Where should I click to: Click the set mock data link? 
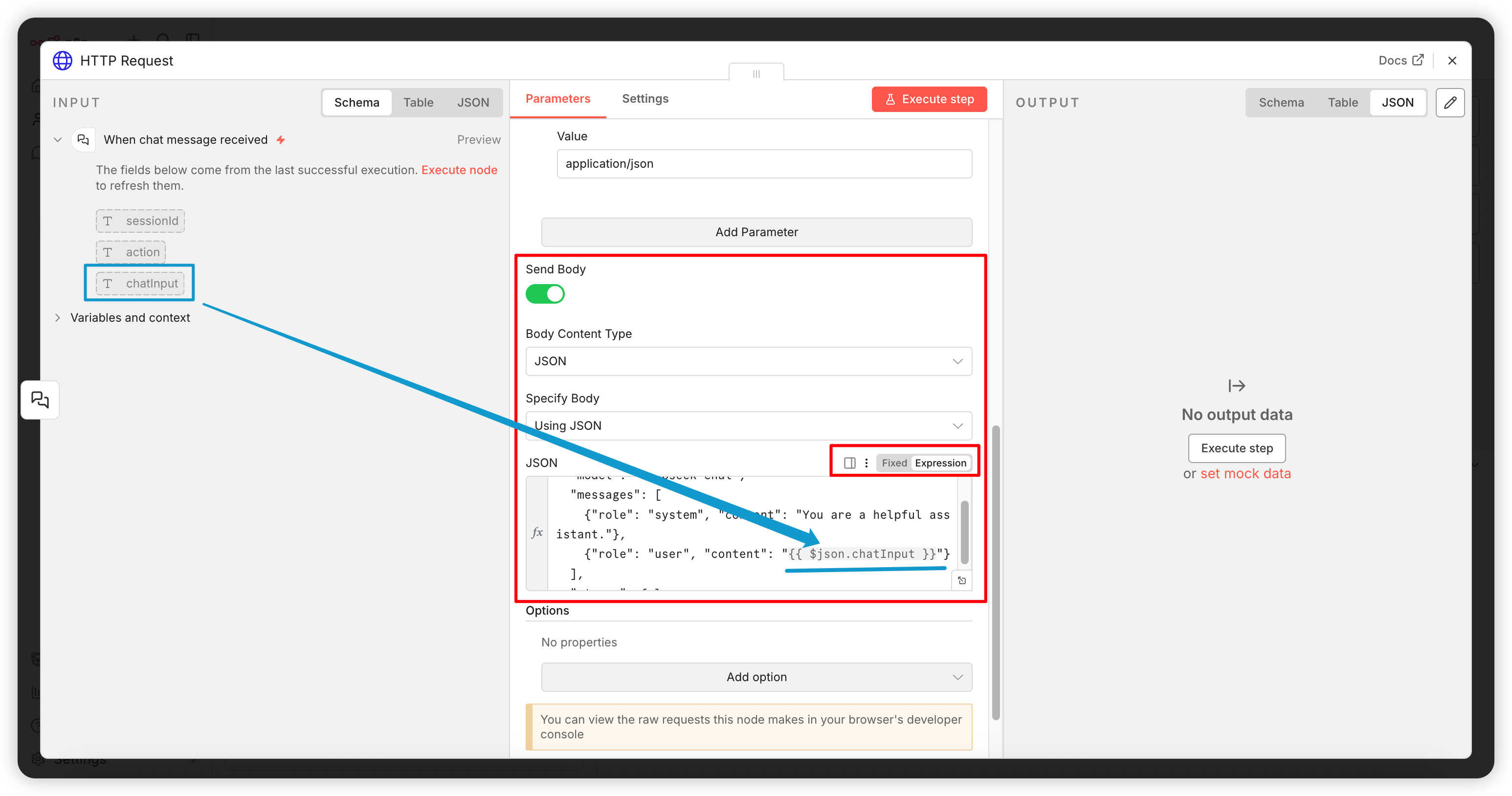click(x=1245, y=474)
